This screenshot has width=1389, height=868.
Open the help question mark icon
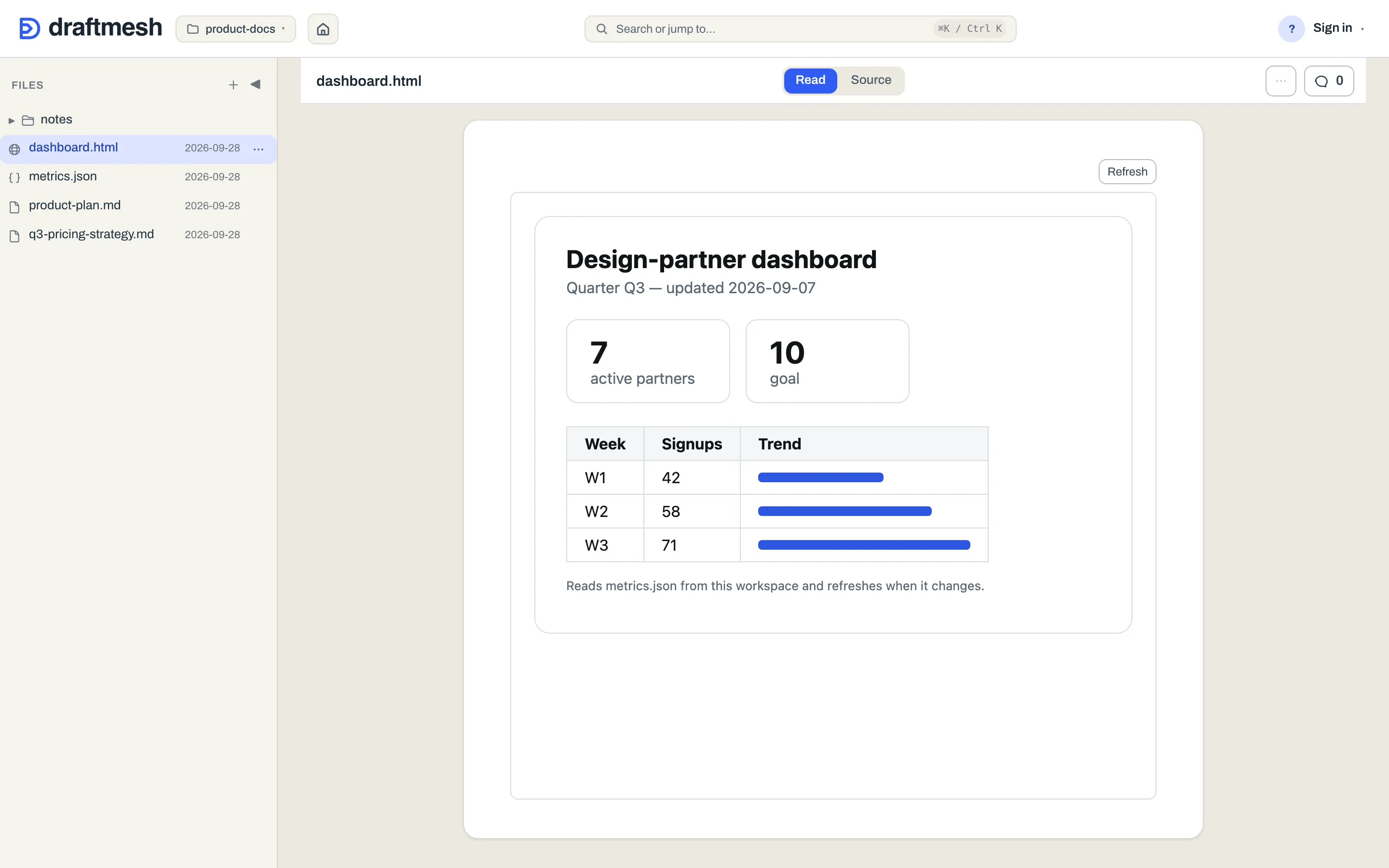1292,29
